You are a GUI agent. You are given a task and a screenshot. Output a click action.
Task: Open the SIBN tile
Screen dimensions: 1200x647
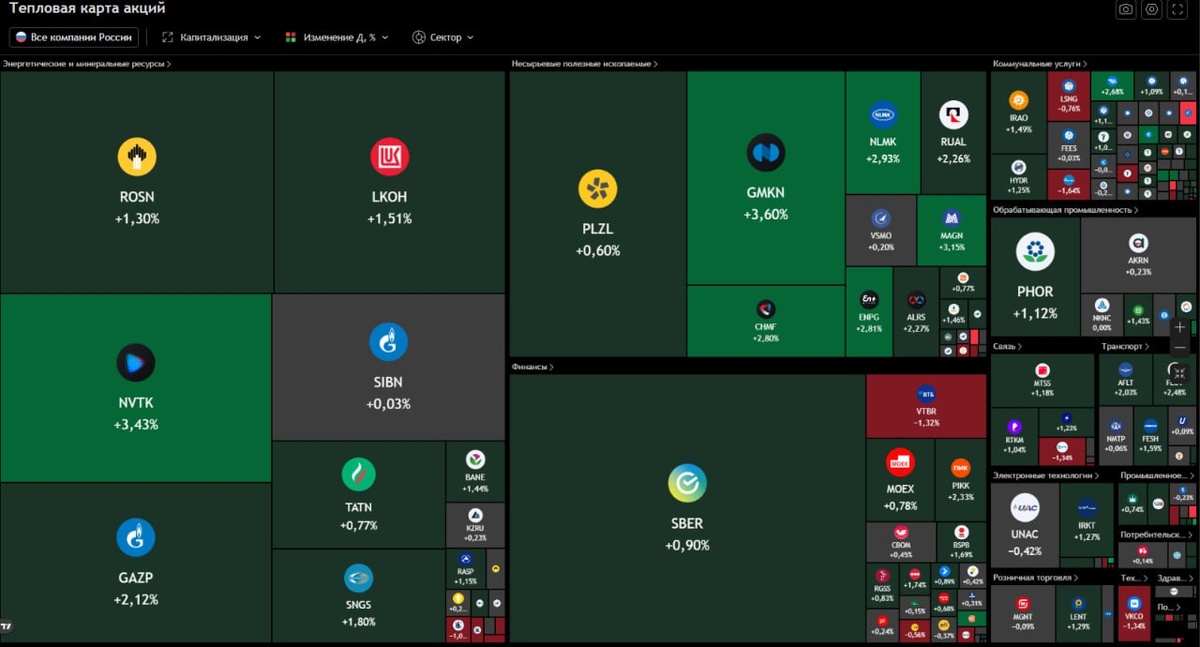point(388,367)
